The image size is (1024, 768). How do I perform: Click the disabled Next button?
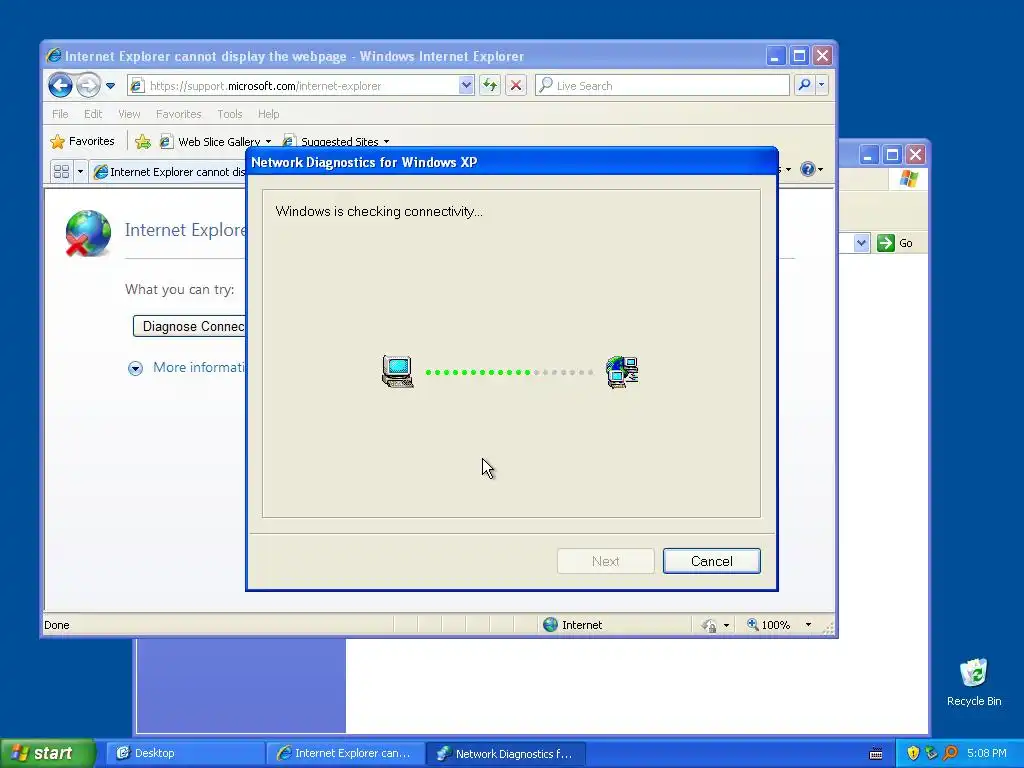[x=605, y=561]
